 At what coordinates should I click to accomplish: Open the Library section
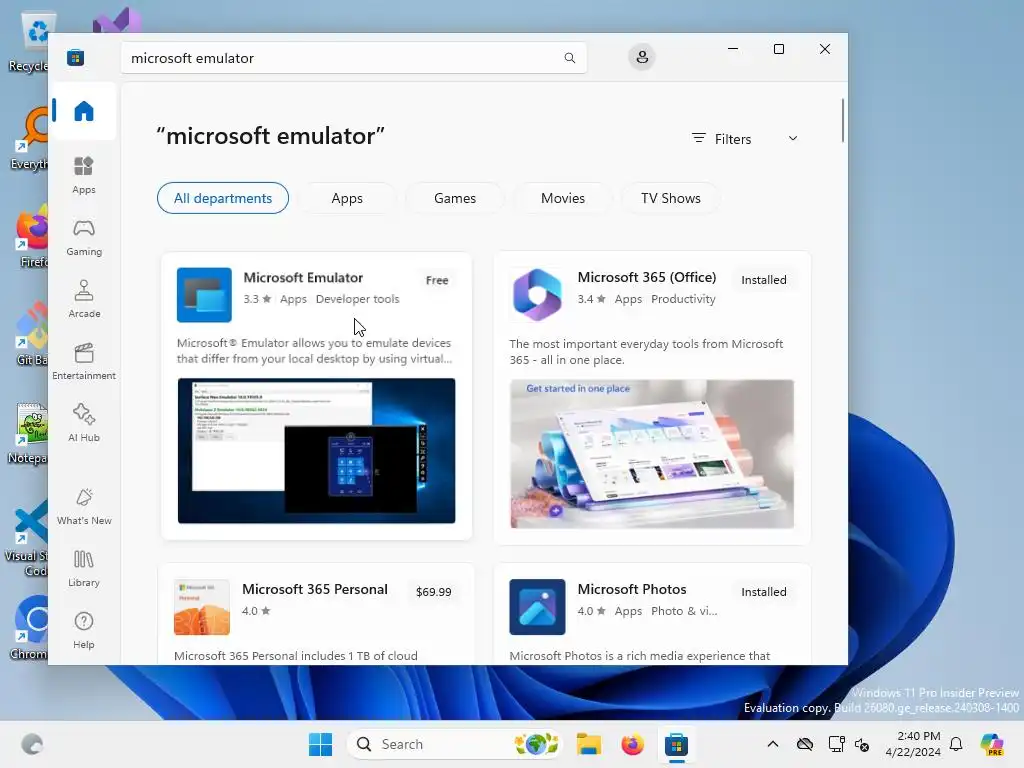pyautogui.click(x=84, y=569)
